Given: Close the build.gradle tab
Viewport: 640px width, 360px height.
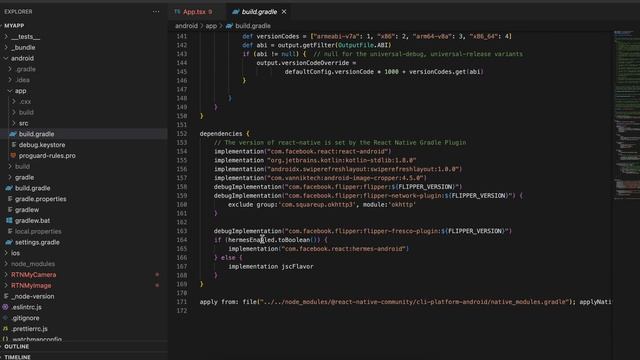Looking at the screenshot, I should (284, 12).
